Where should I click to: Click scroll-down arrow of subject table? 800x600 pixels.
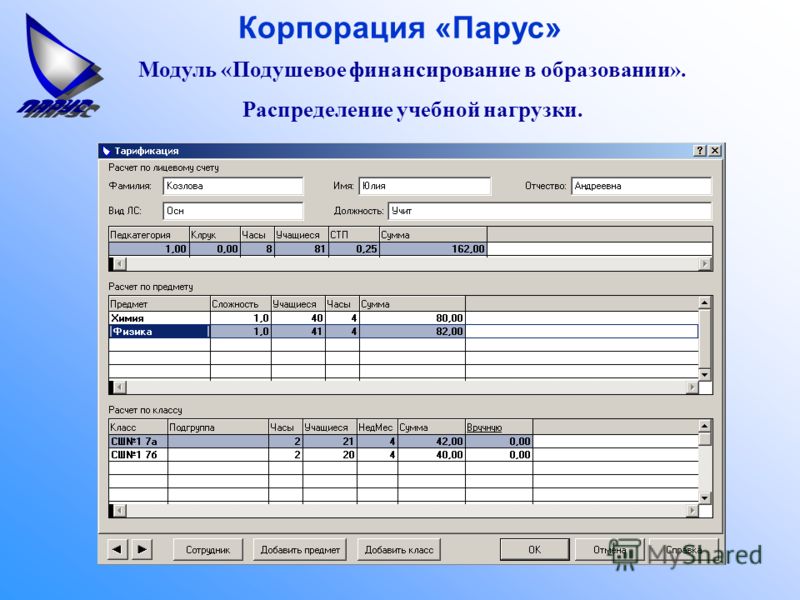[705, 374]
